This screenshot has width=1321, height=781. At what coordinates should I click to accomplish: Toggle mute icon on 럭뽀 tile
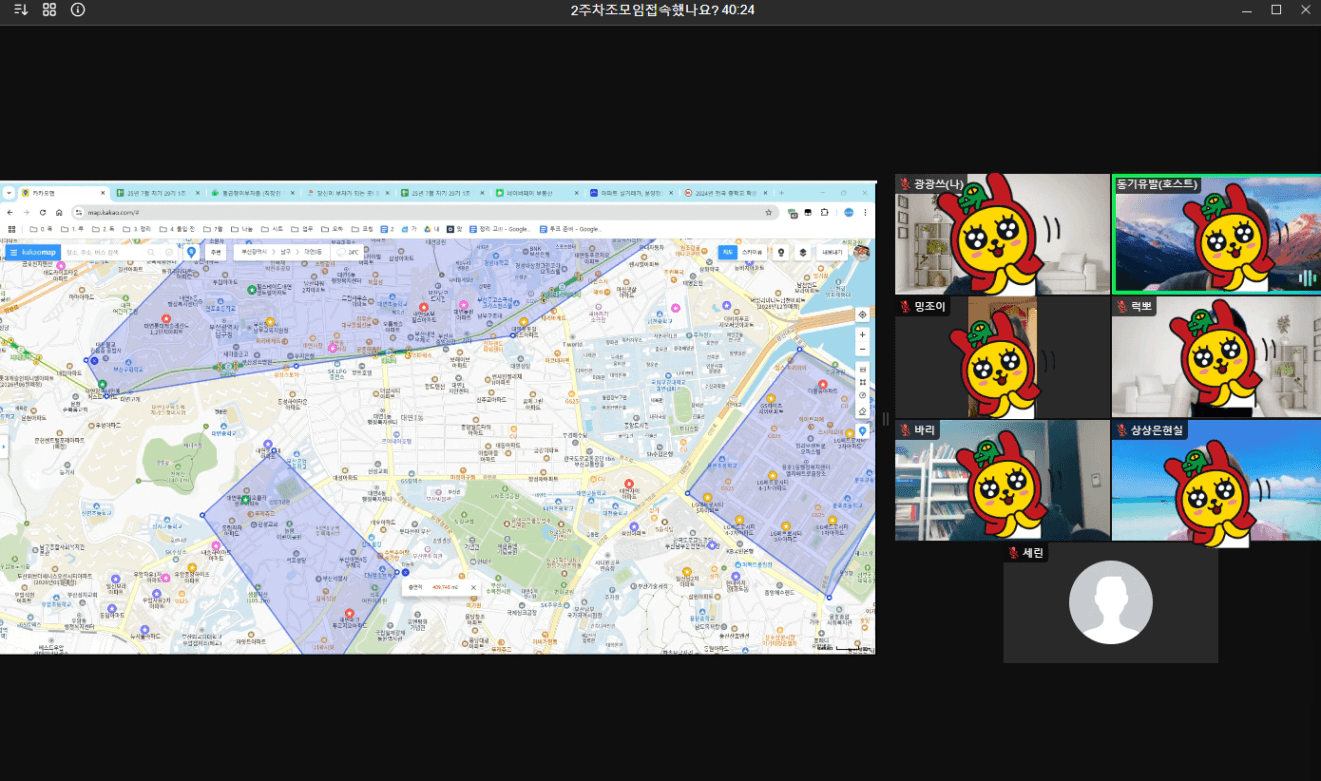coord(1122,307)
